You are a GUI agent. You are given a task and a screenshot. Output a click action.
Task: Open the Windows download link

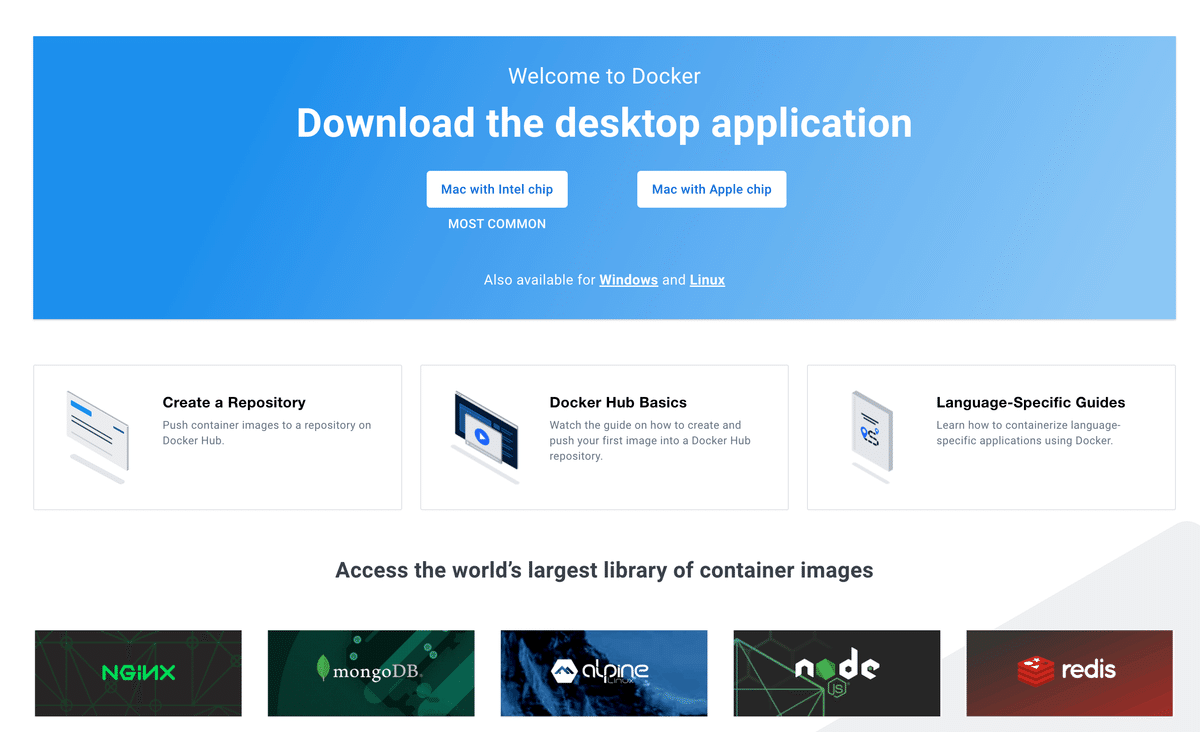[x=628, y=280]
